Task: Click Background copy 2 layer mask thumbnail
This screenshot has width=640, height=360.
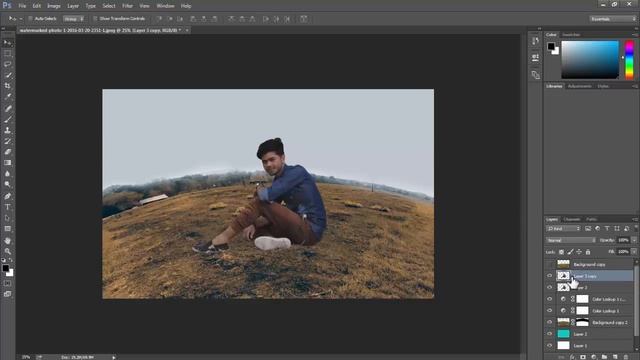Action: click(x=582, y=322)
